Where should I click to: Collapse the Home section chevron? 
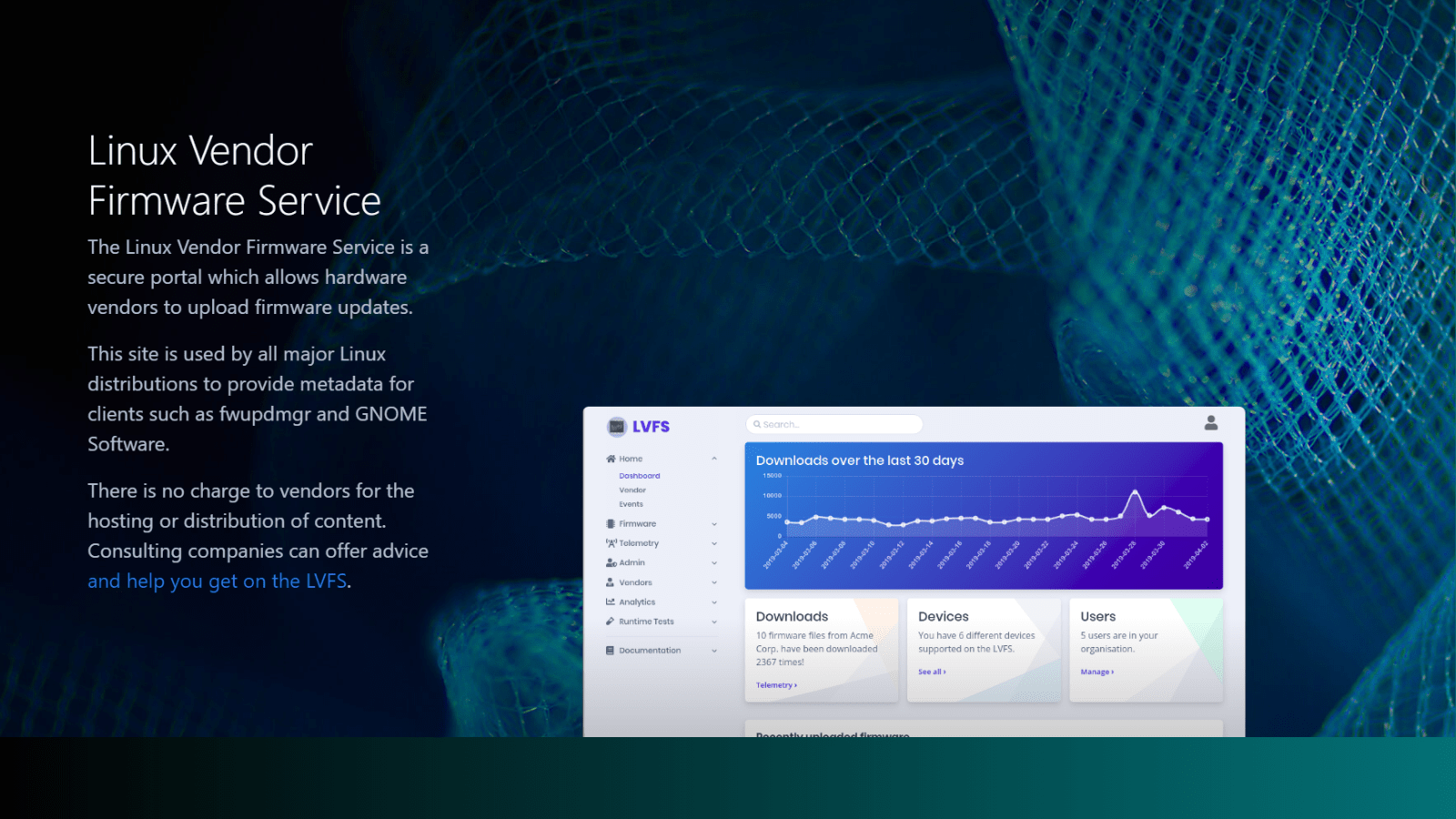coord(714,458)
